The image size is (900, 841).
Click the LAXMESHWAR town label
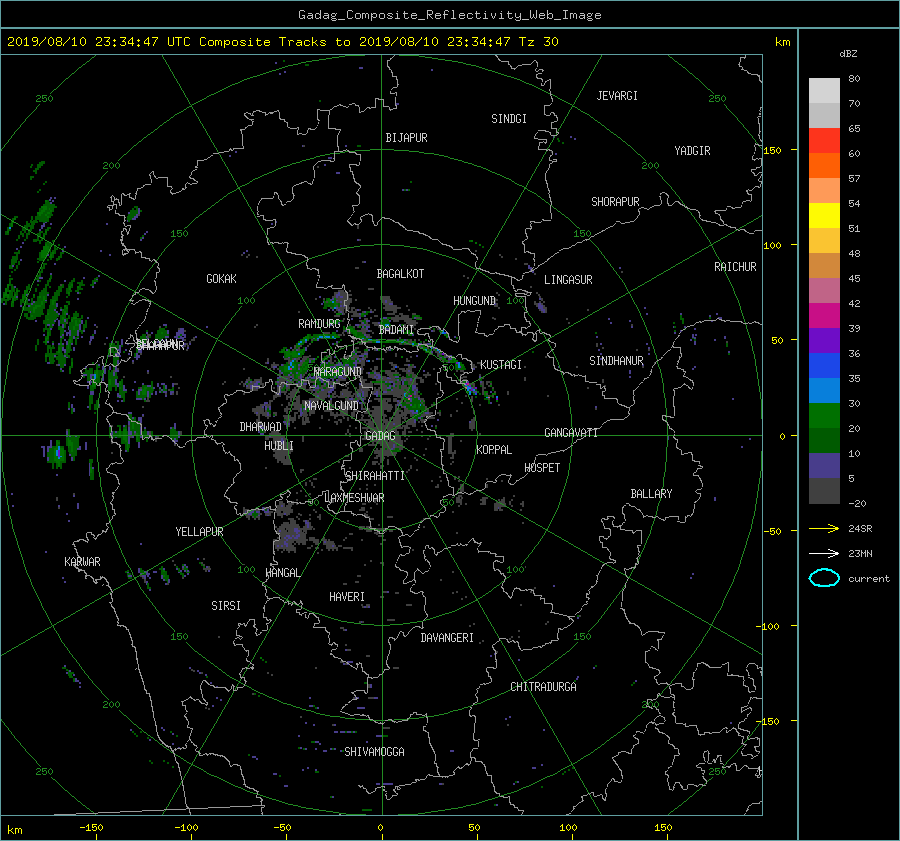354,498
